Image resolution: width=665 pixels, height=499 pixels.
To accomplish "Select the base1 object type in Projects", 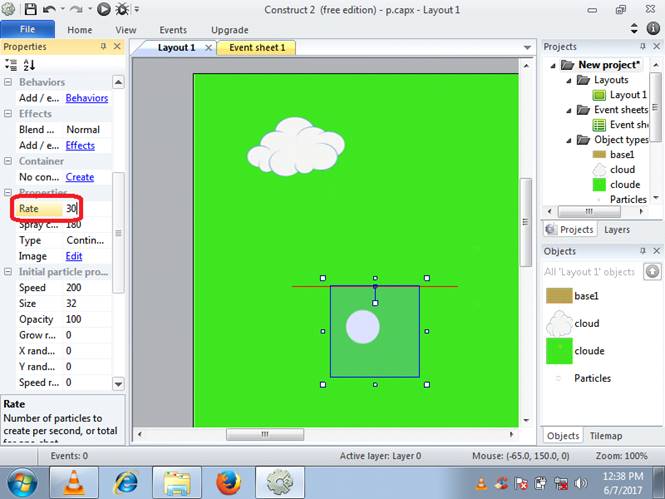I will pos(613,154).
